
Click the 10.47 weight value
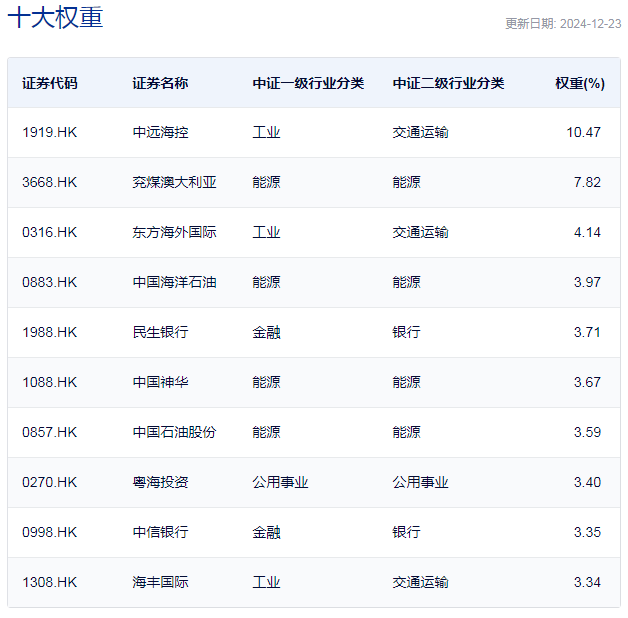[583, 132]
